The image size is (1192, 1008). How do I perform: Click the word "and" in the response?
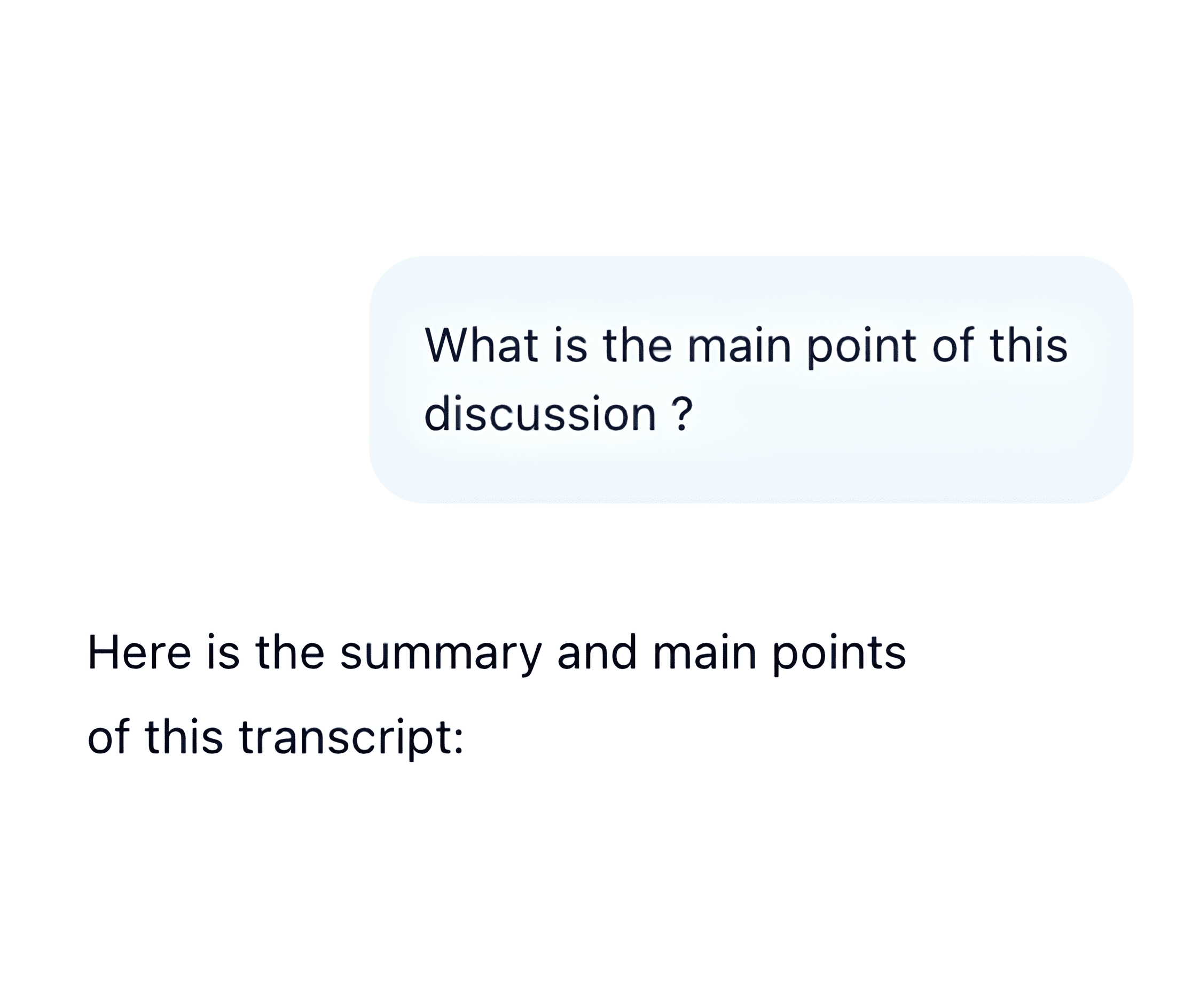(x=597, y=652)
